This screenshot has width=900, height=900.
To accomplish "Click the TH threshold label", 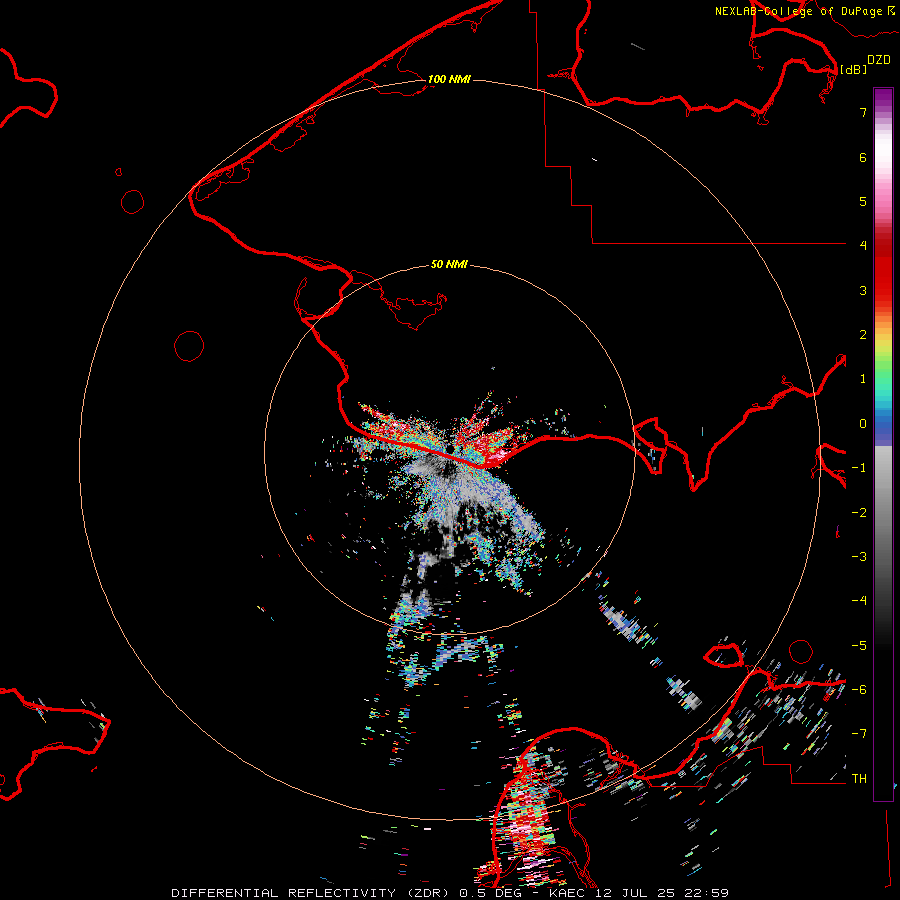I will point(859,779).
